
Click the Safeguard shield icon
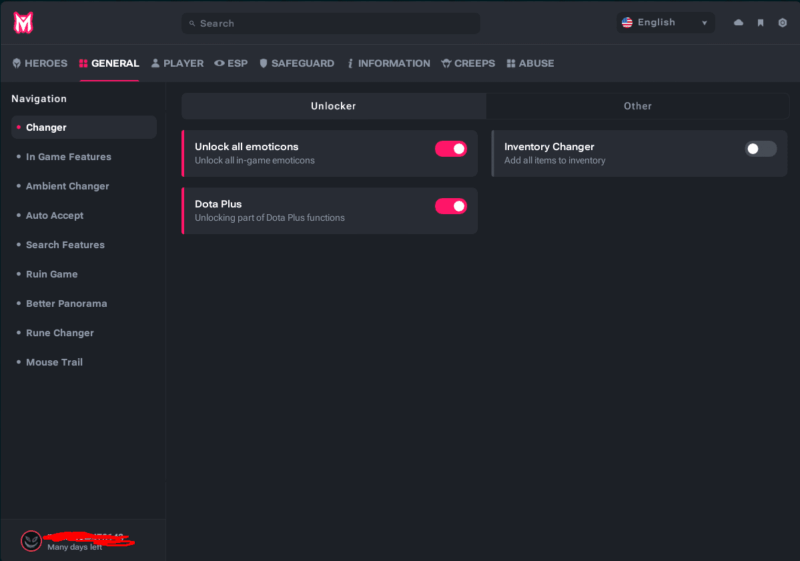pyautogui.click(x=263, y=63)
